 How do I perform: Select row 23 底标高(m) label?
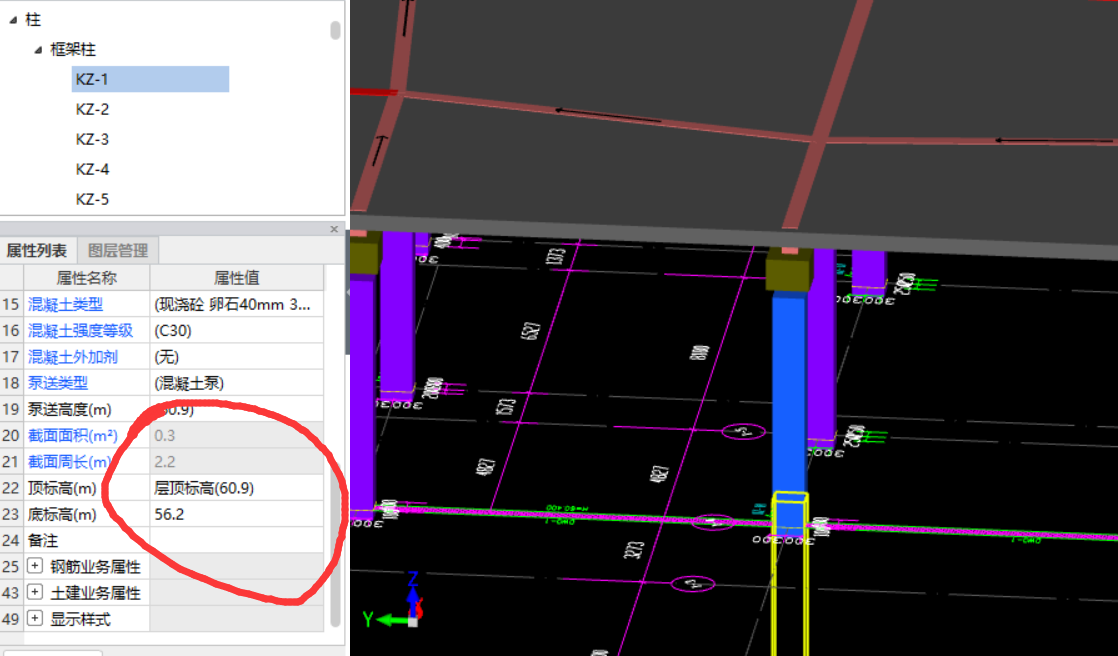(61, 514)
